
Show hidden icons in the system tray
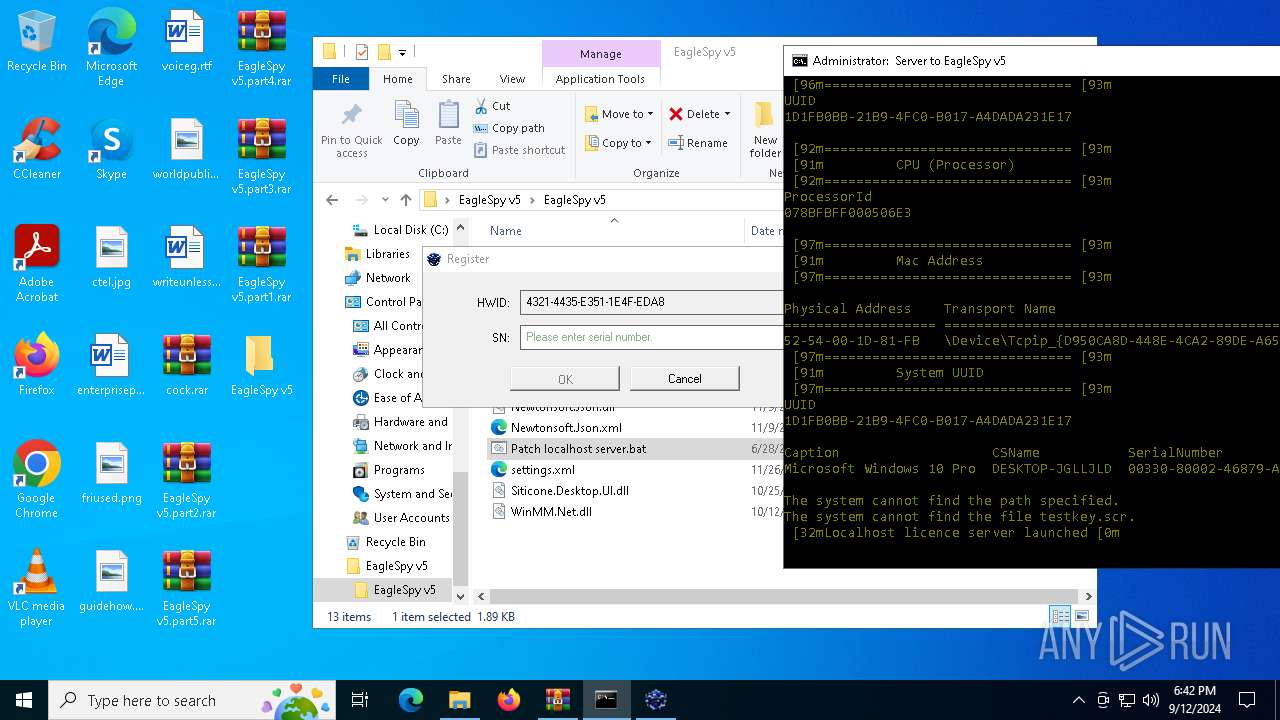[1078, 700]
